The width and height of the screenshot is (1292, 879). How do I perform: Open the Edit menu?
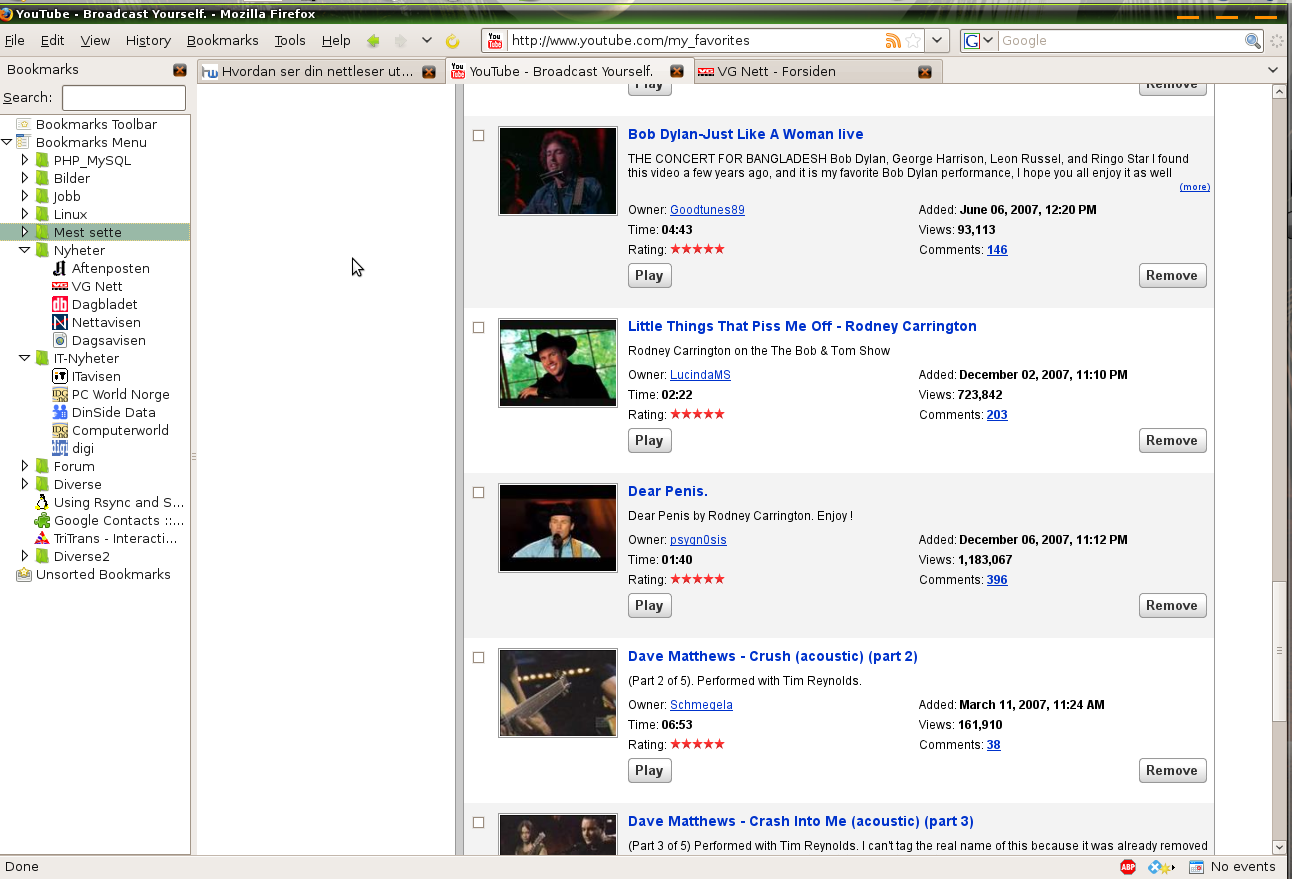[52, 40]
